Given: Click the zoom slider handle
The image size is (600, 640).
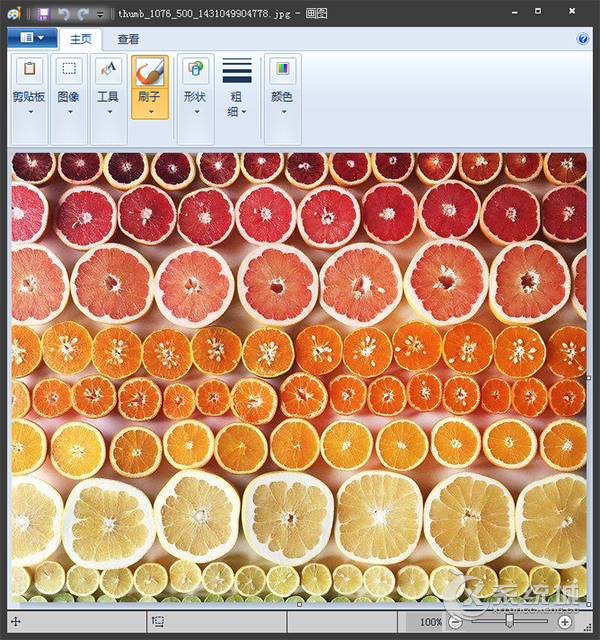Looking at the screenshot, I should tap(509, 621).
